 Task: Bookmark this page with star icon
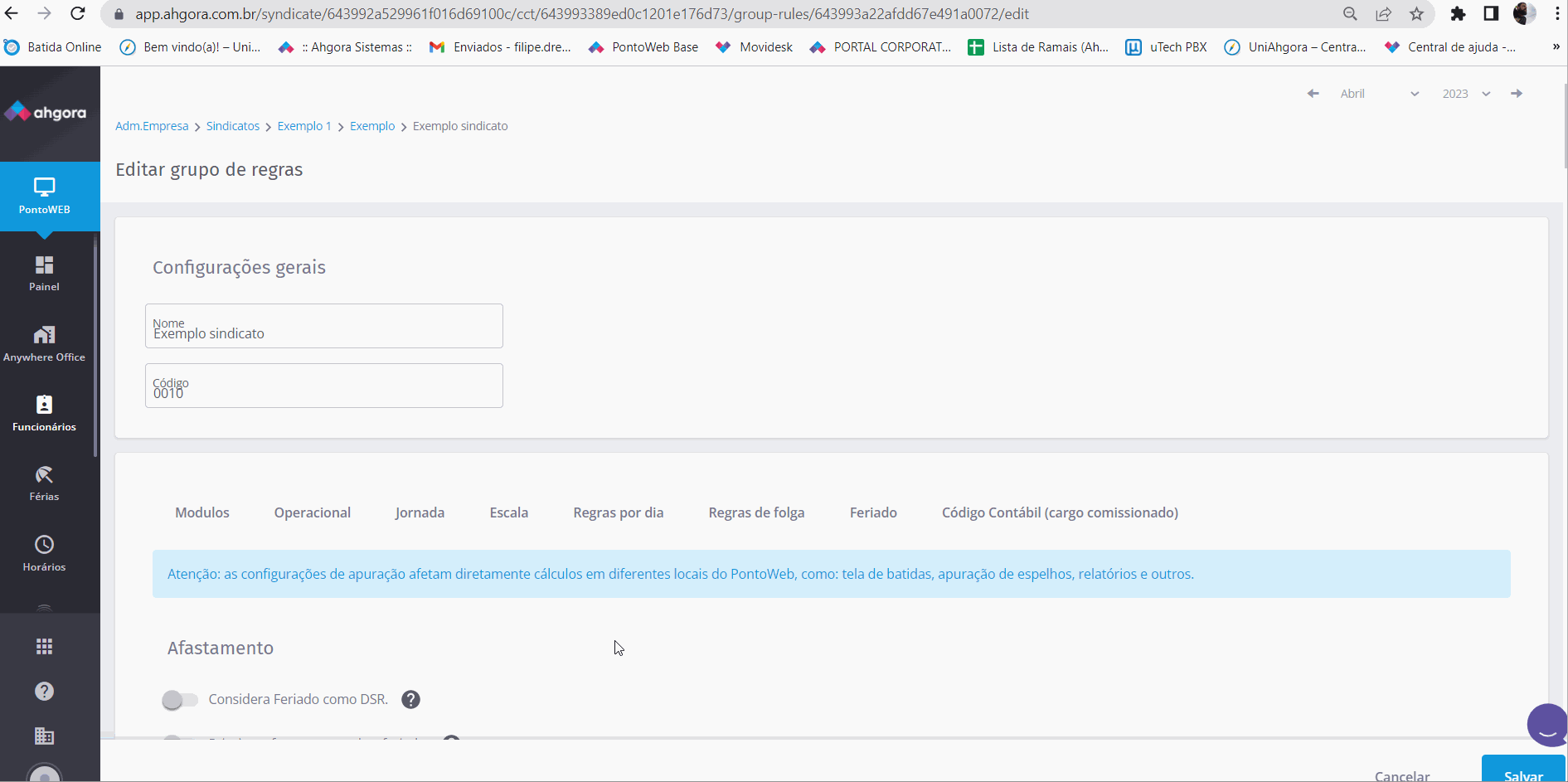tap(1416, 14)
